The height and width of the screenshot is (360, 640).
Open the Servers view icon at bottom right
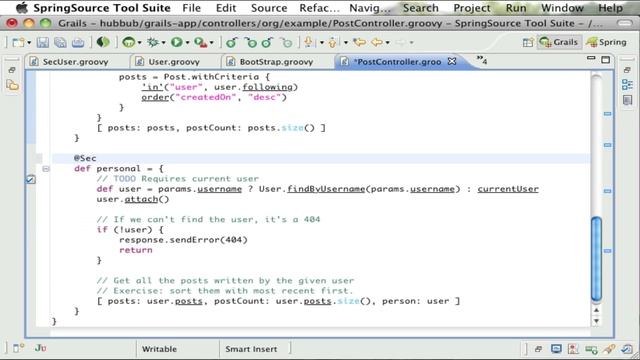click(x=591, y=349)
